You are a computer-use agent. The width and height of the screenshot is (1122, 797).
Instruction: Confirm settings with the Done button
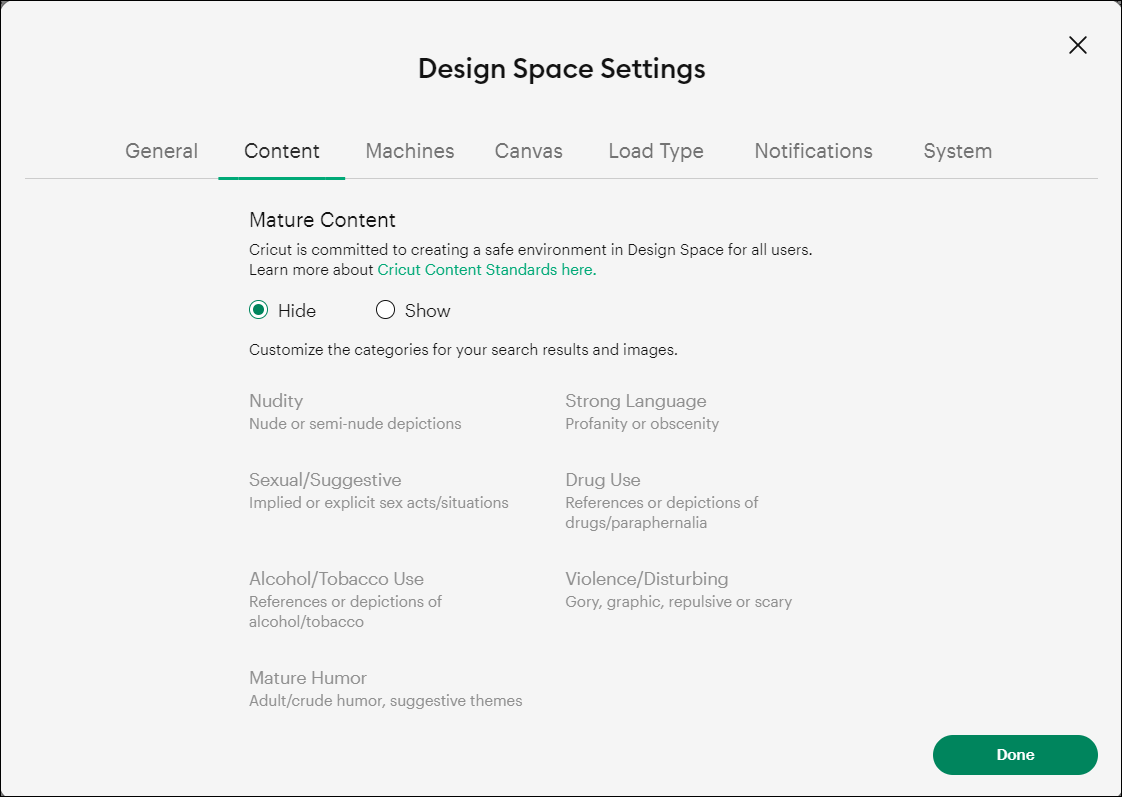[1014, 755]
